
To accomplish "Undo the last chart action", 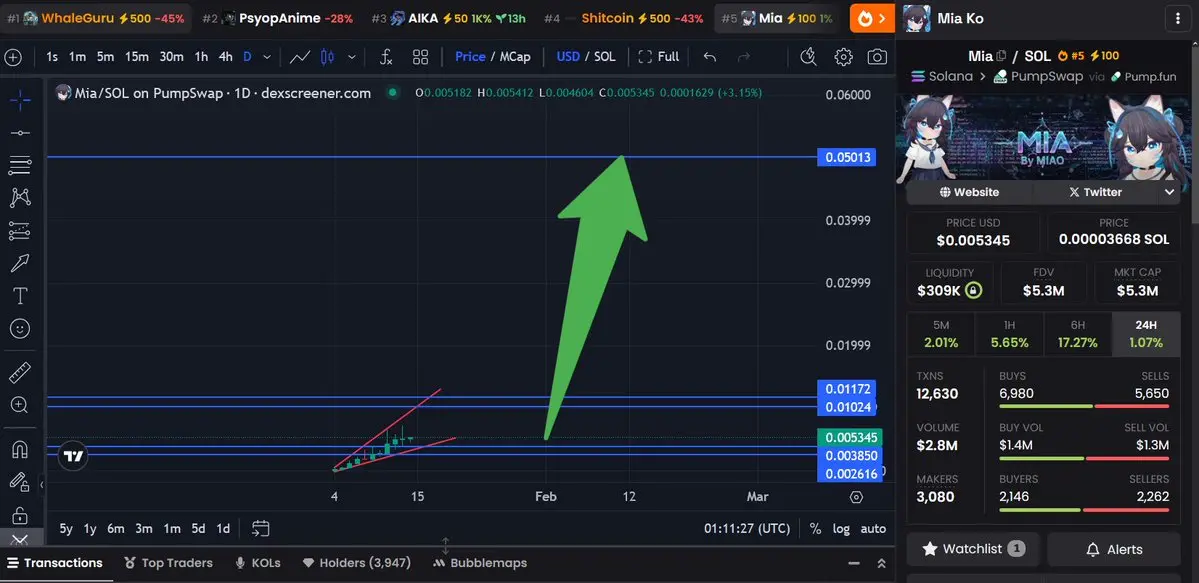I will click(x=710, y=57).
